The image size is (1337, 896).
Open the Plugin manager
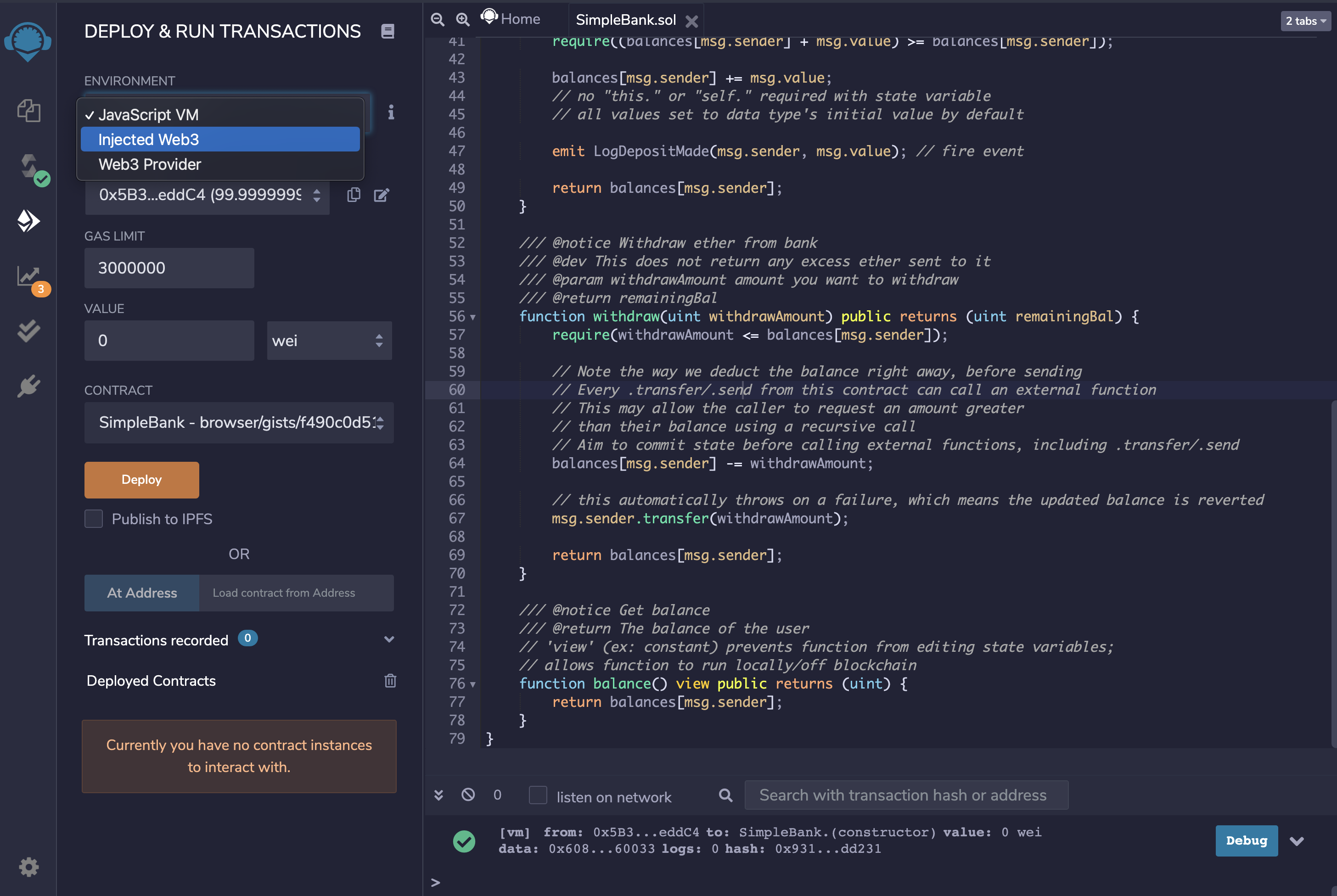28,386
